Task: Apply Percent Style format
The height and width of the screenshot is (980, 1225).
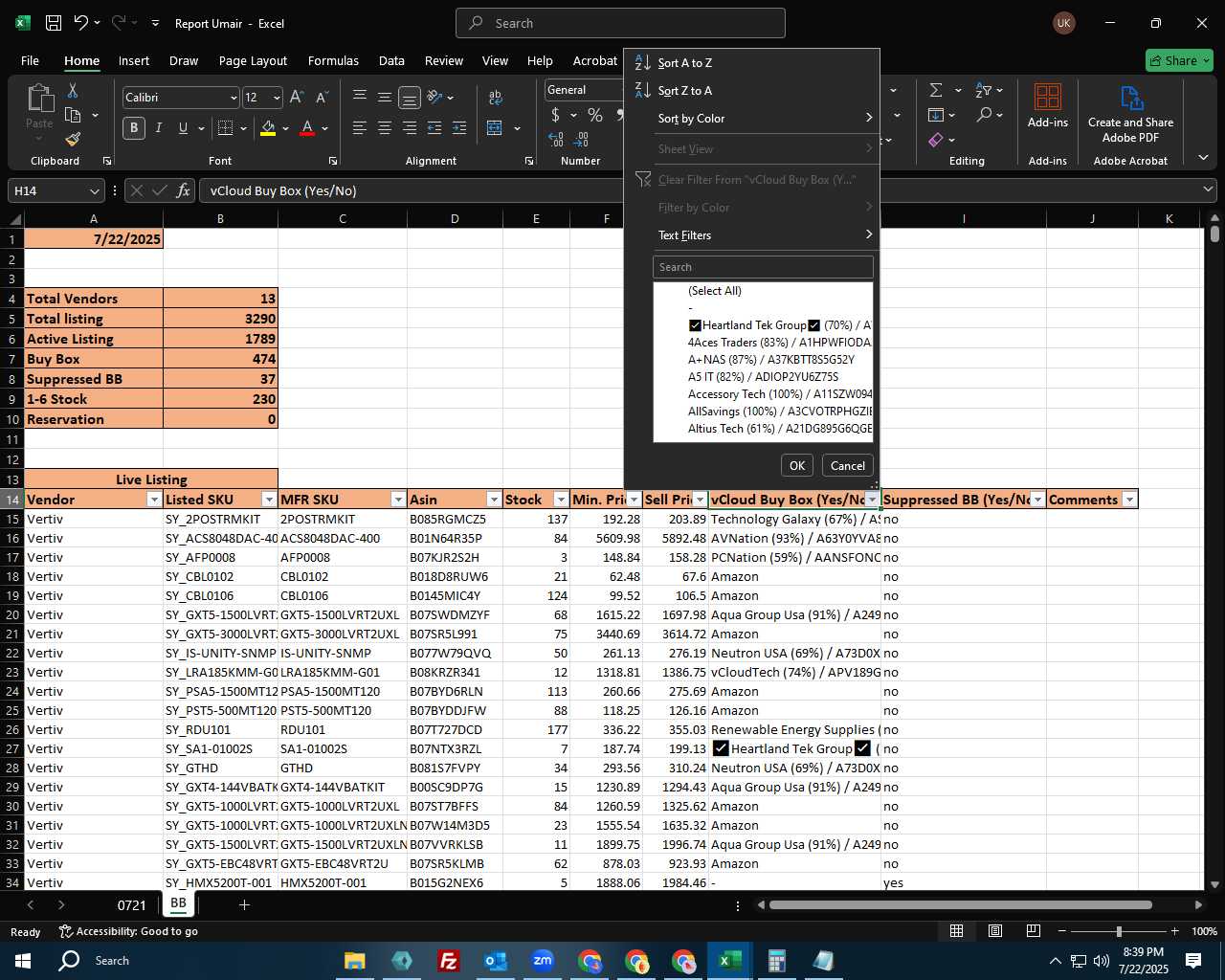Action: pyautogui.click(x=595, y=115)
